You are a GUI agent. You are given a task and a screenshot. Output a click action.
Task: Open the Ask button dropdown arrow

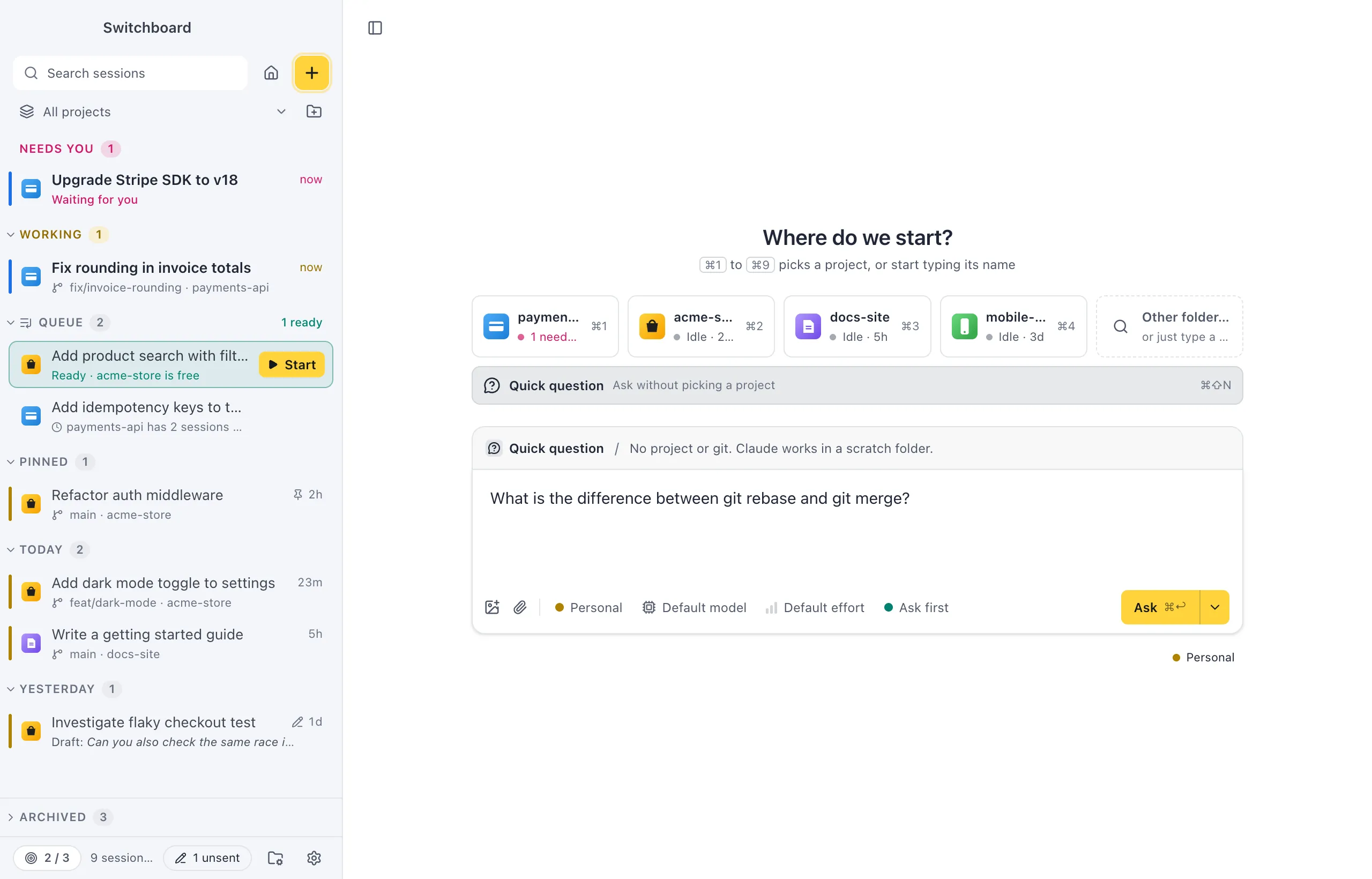(x=1215, y=607)
